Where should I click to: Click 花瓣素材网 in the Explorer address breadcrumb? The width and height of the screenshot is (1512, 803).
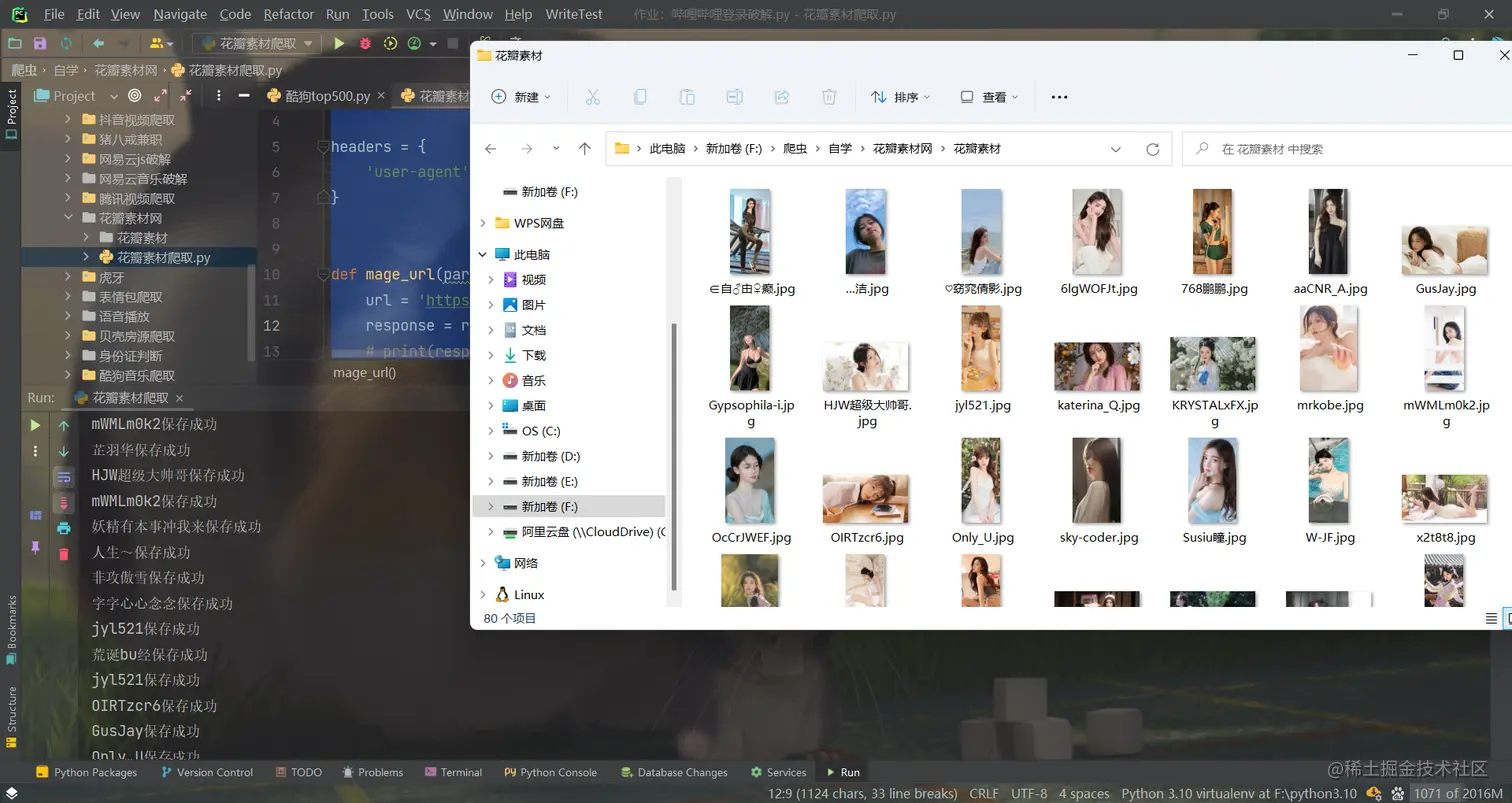coord(902,148)
